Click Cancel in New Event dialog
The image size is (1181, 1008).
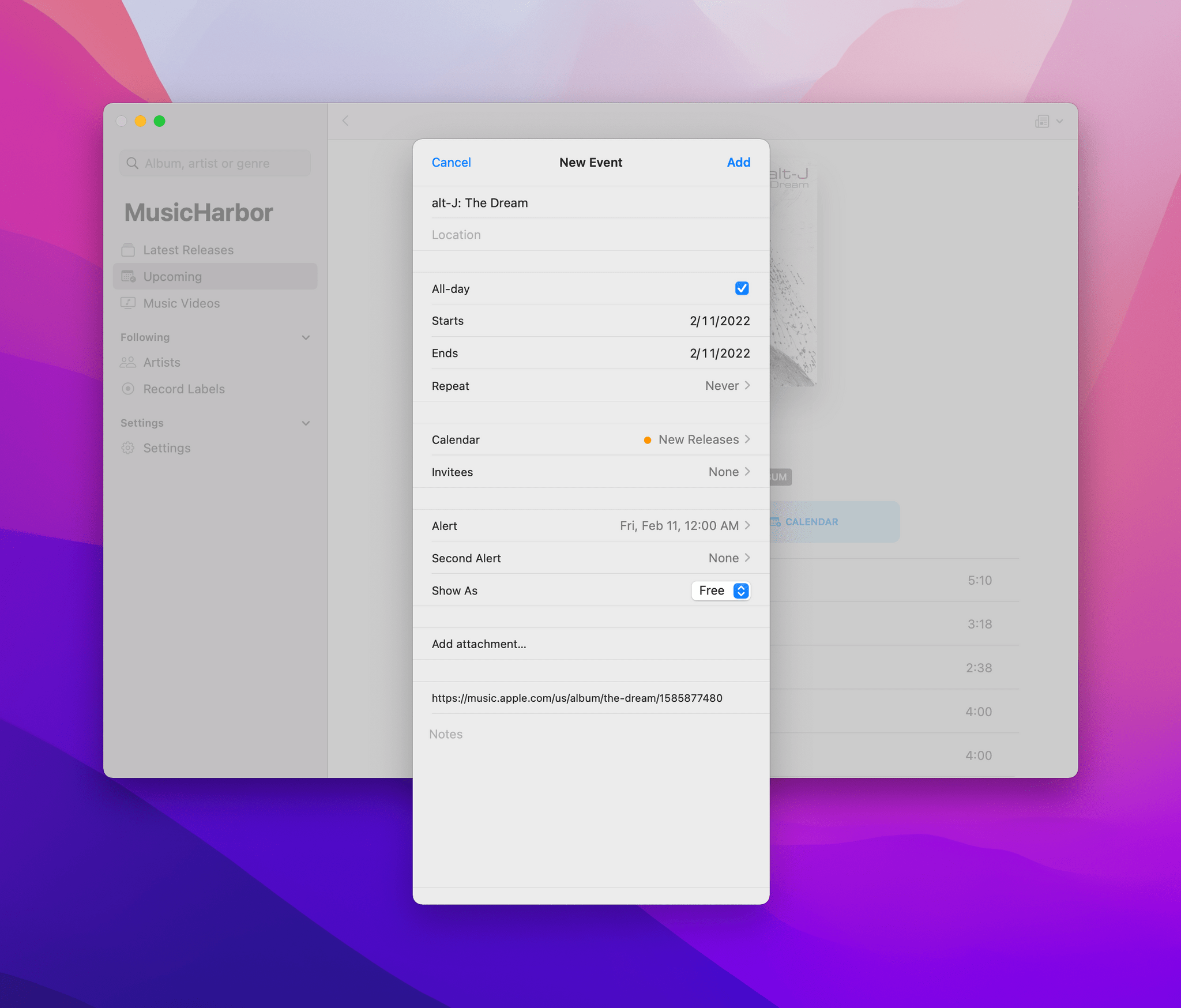[x=451, y=163]
